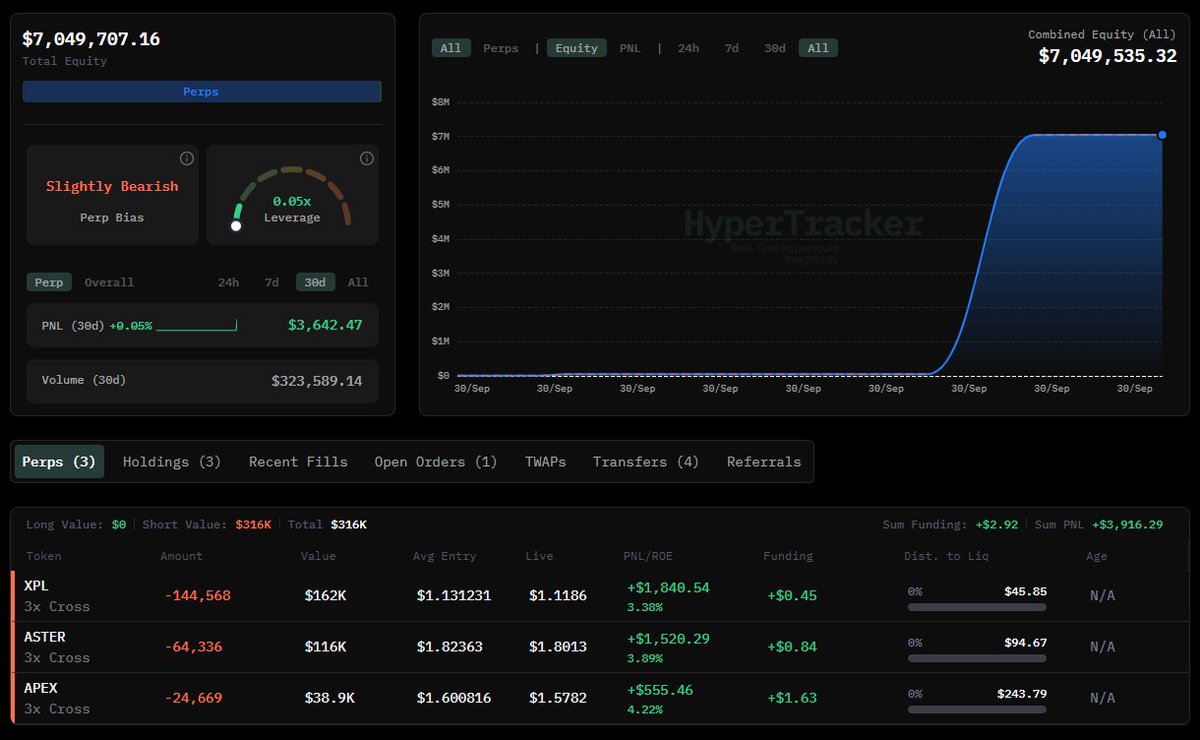Image resolution: width=1200 pixels, height=740 pixels.
Task: Open info icon on Leverage card
Action: 366,159
